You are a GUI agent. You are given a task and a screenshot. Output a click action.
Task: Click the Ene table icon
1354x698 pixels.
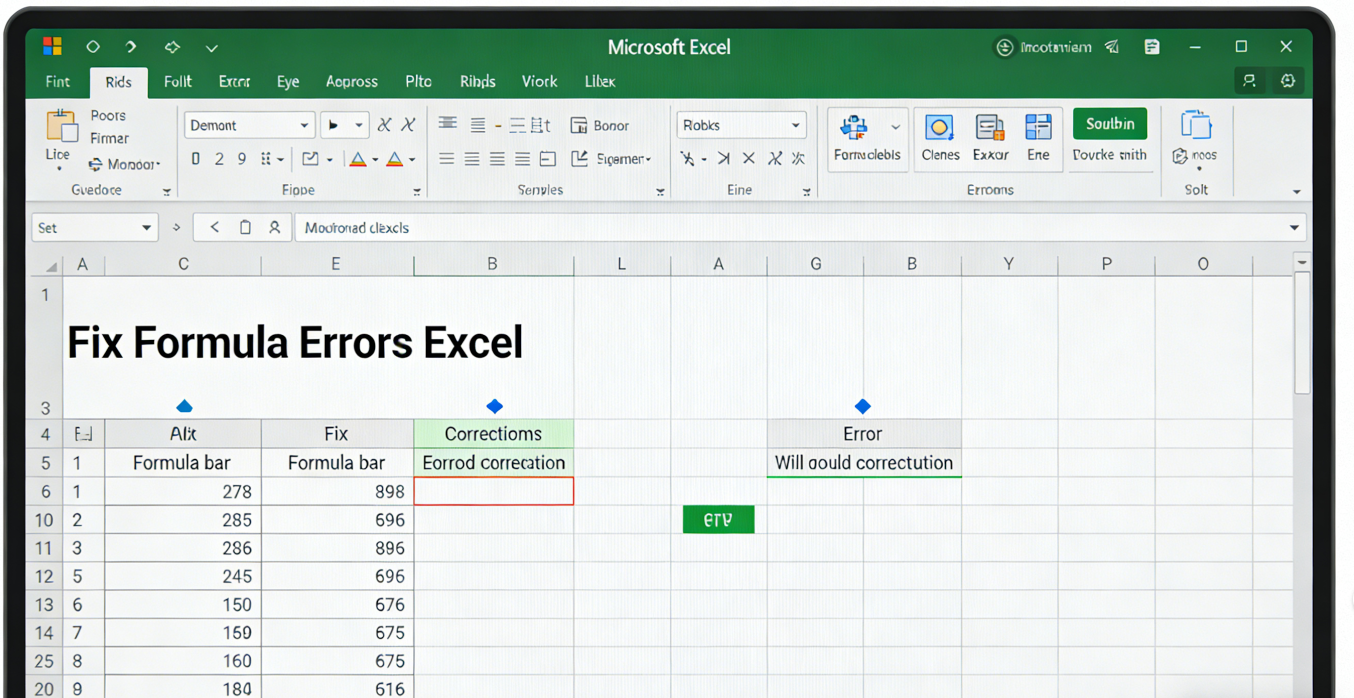coord(1038,127)
